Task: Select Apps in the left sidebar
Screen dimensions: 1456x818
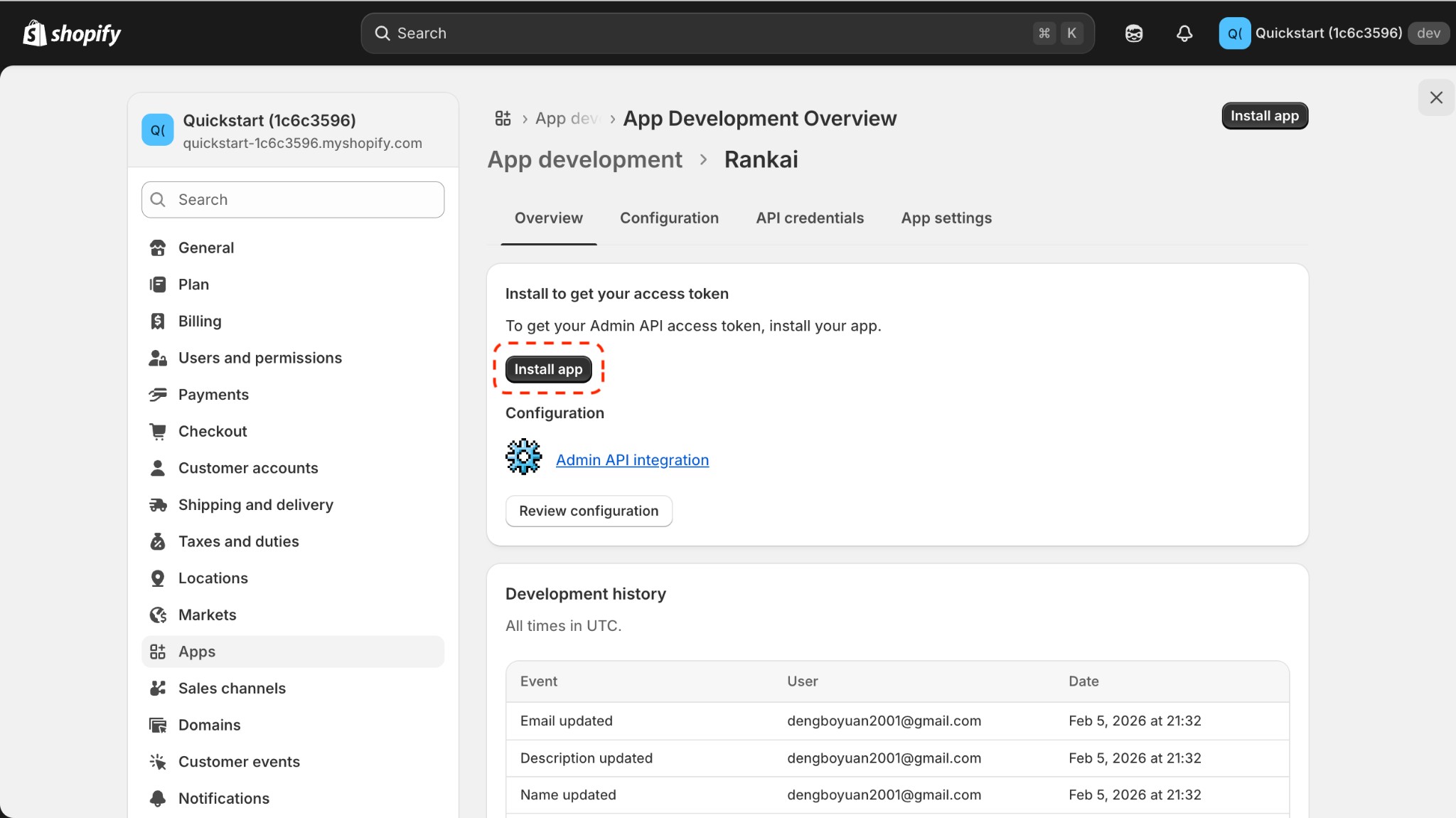Action: [x=197, y=651]
